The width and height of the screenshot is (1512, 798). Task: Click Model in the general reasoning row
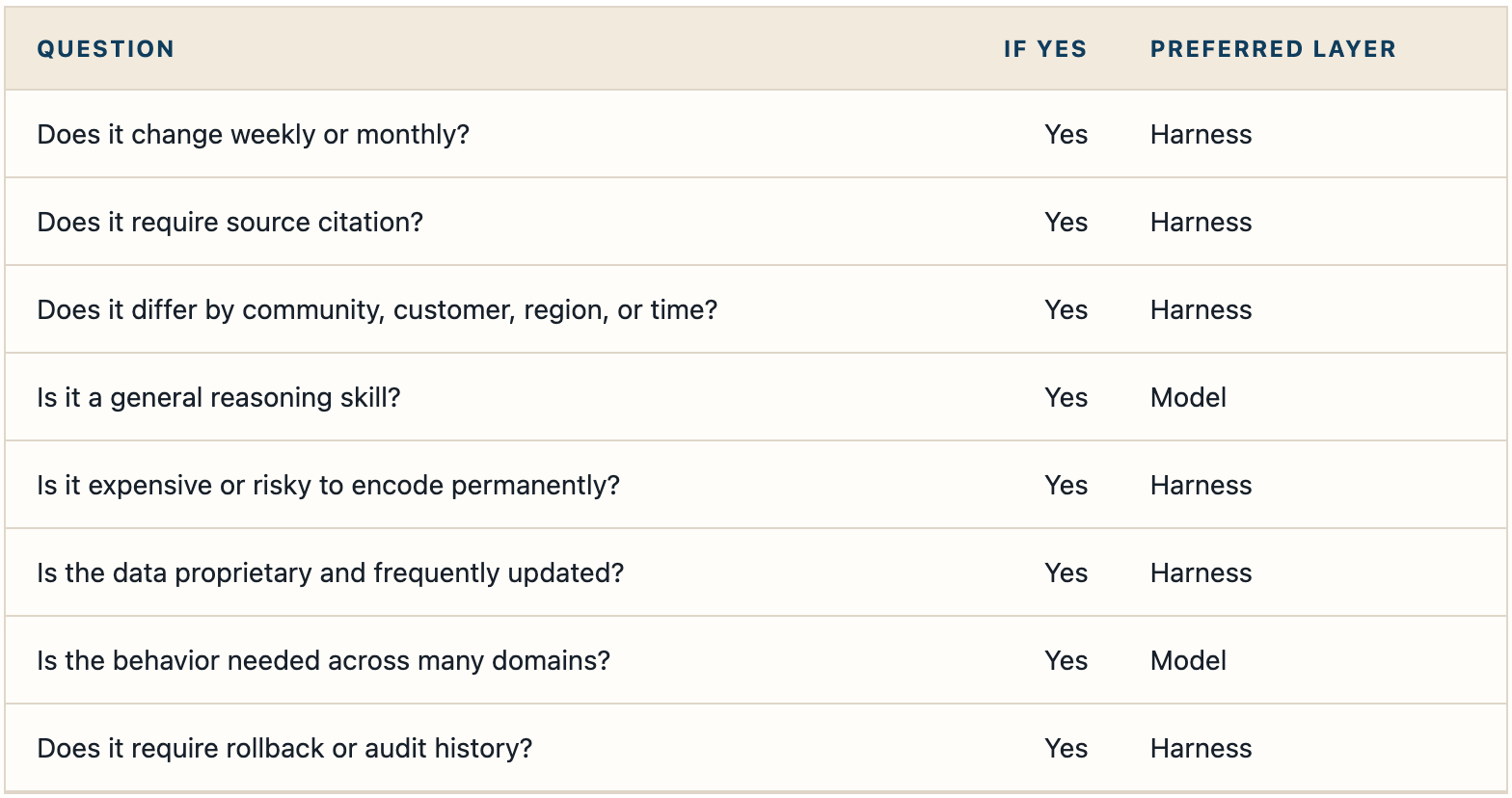pyautogui.click(x=1188, y=397)
